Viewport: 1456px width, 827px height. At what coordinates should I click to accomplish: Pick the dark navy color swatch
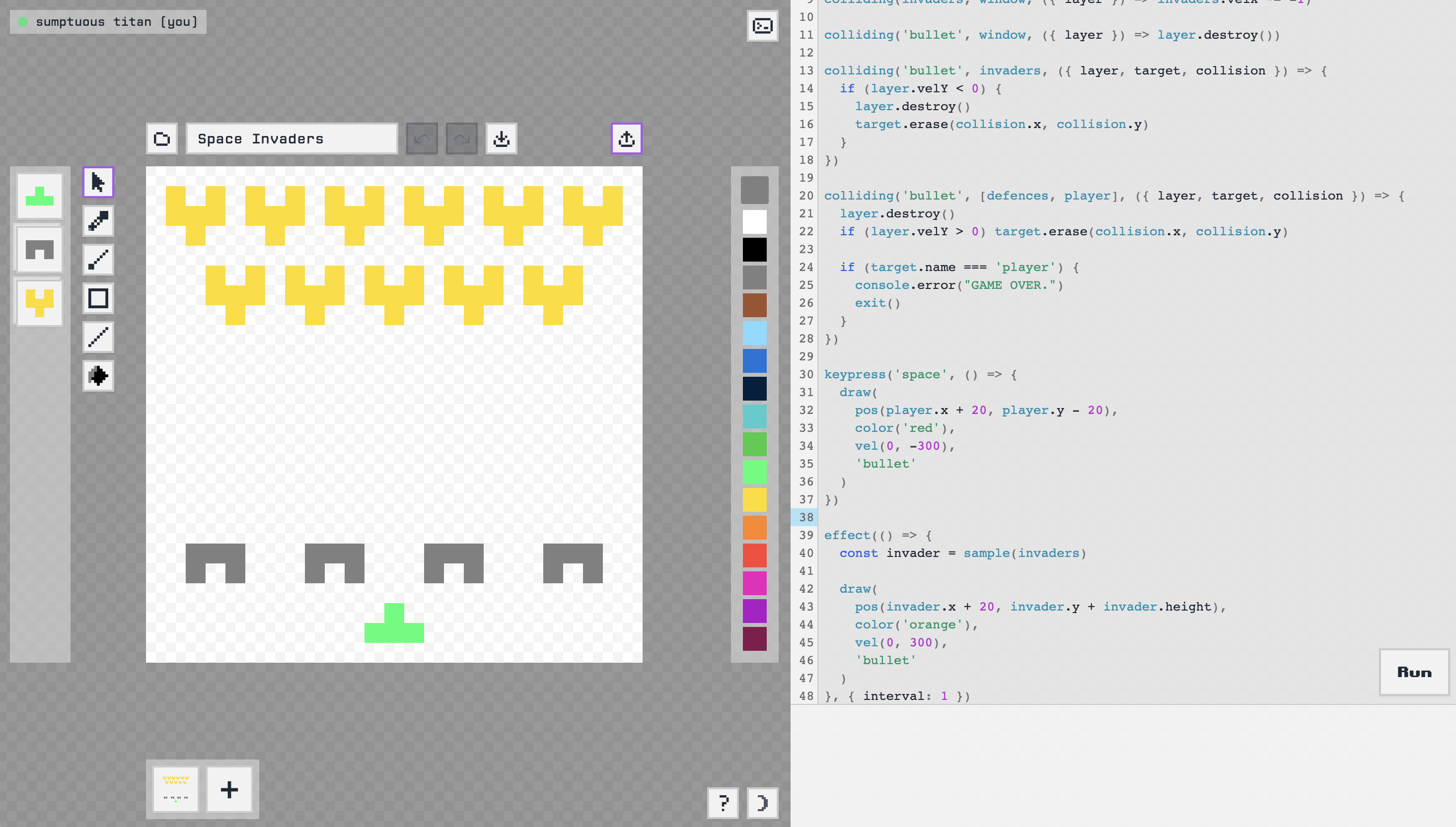coord(755,389)
